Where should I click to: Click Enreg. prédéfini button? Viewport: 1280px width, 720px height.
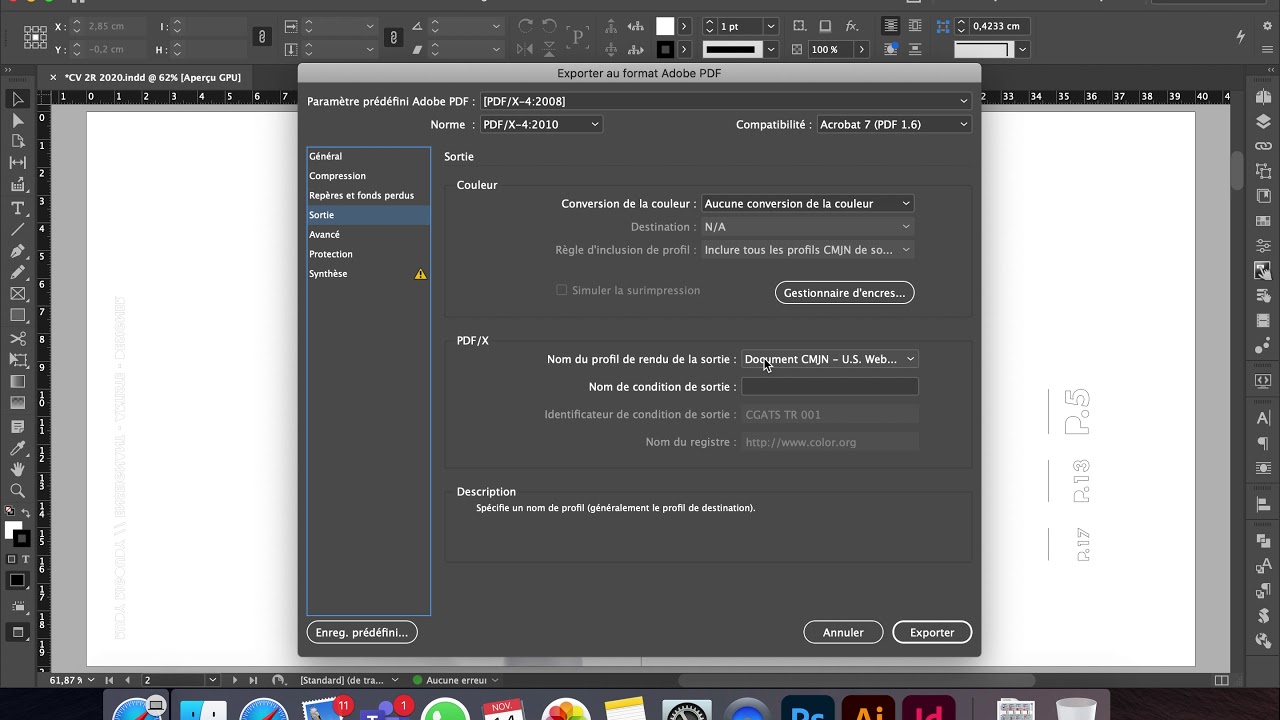362,632
